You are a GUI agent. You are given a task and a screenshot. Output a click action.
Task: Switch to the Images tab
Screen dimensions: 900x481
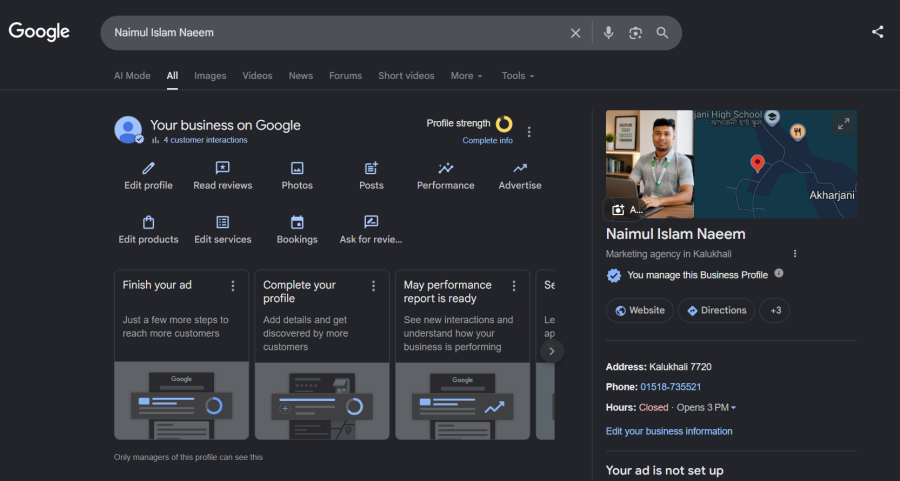210,76
